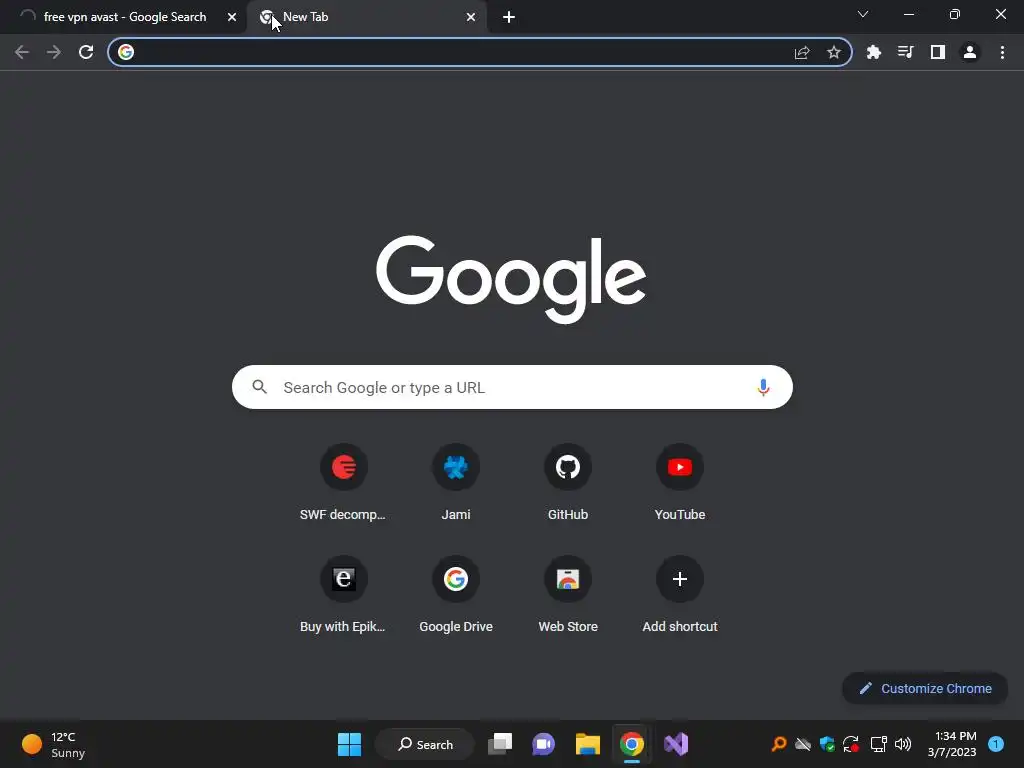Open the clock showing 1:34 PM
Viewport: 1024px width, 768px height.
pos(952,744)
